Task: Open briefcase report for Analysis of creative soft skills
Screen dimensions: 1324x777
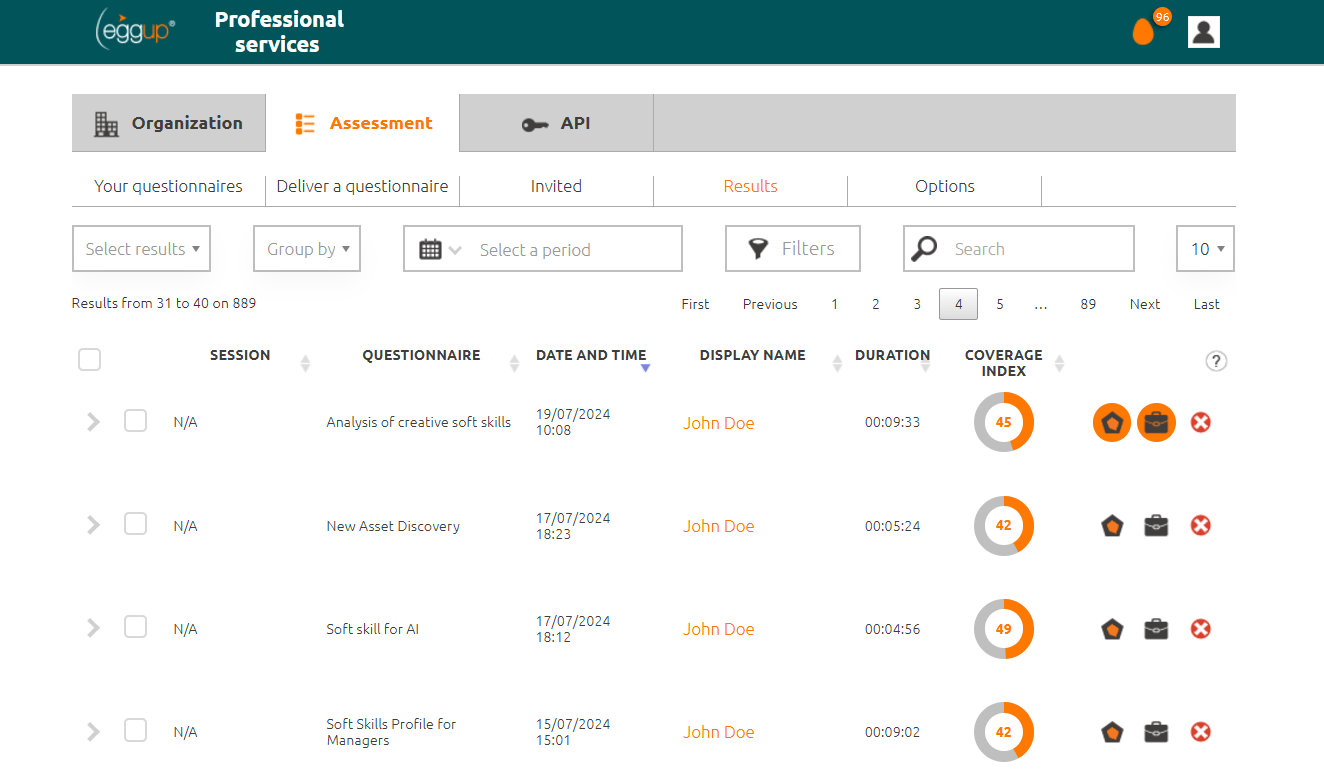Action: [1156, 423]
